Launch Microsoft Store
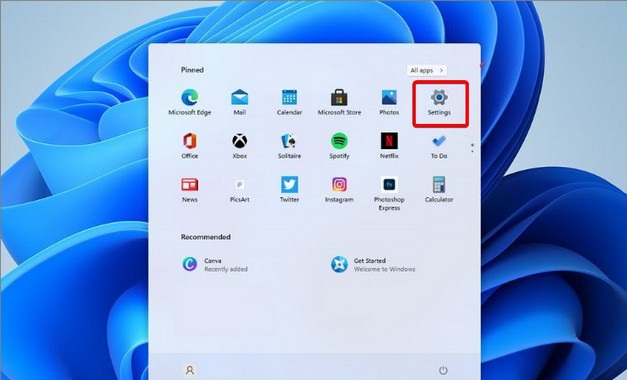The width and height of the screenshot is (627, 380). tap(339, 103)
